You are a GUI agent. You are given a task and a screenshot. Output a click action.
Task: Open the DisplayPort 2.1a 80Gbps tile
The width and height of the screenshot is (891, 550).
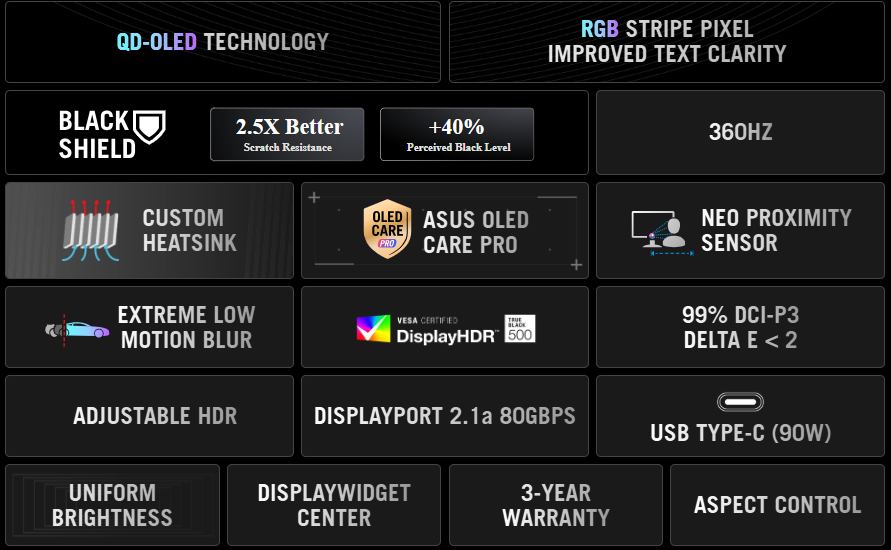coord(445,416)
